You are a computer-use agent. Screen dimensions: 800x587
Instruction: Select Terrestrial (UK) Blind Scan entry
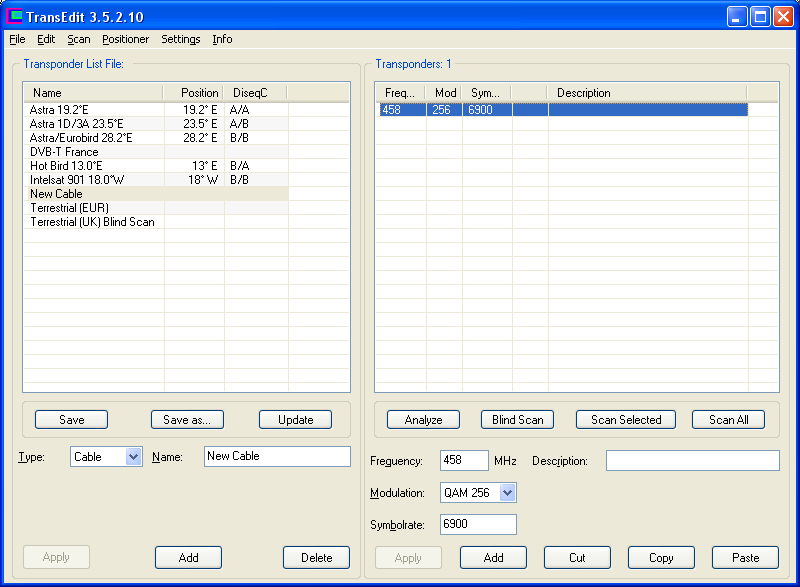[92, 221]
